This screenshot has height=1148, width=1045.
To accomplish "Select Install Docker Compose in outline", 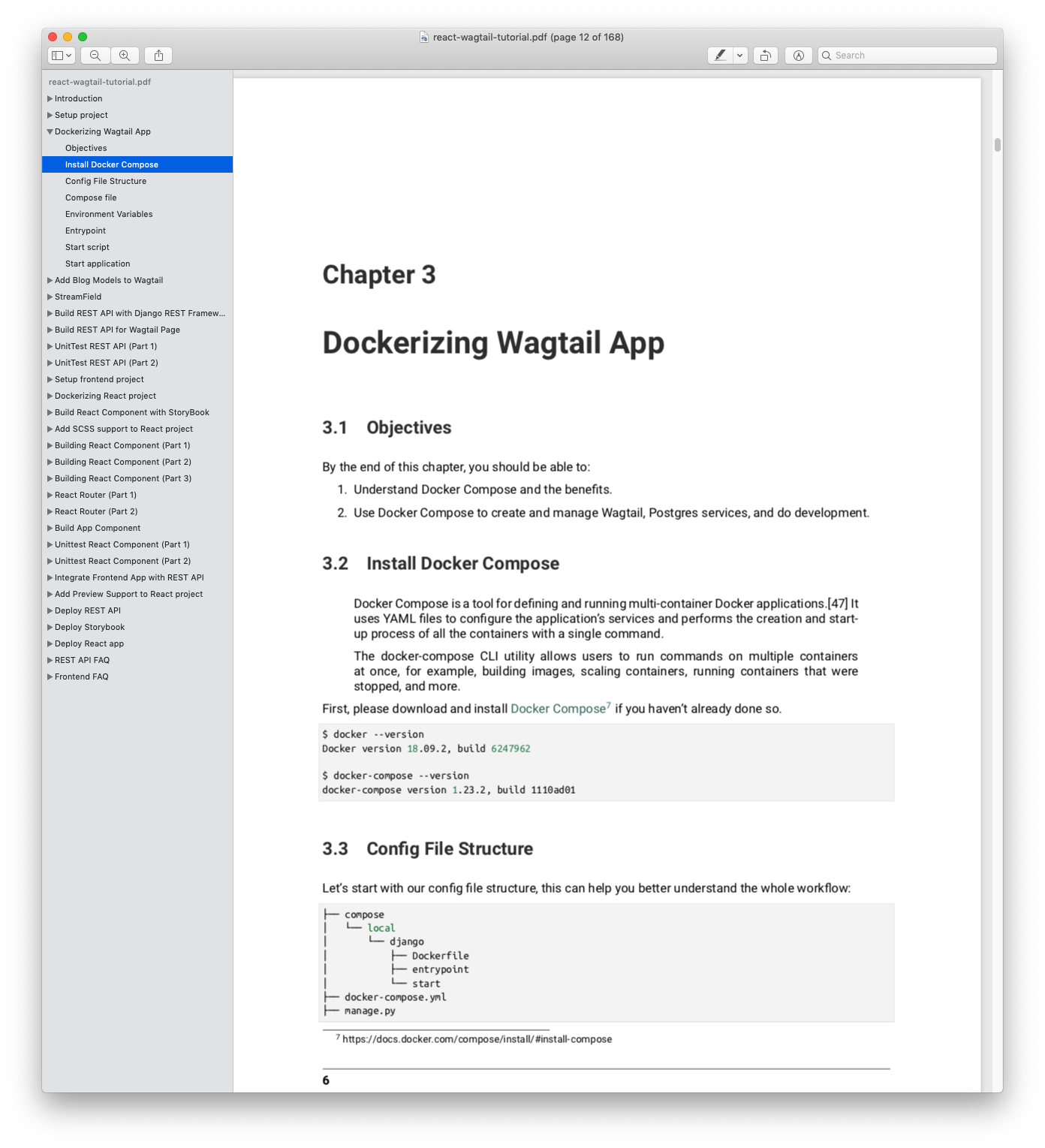I will [x=137, y=164].
